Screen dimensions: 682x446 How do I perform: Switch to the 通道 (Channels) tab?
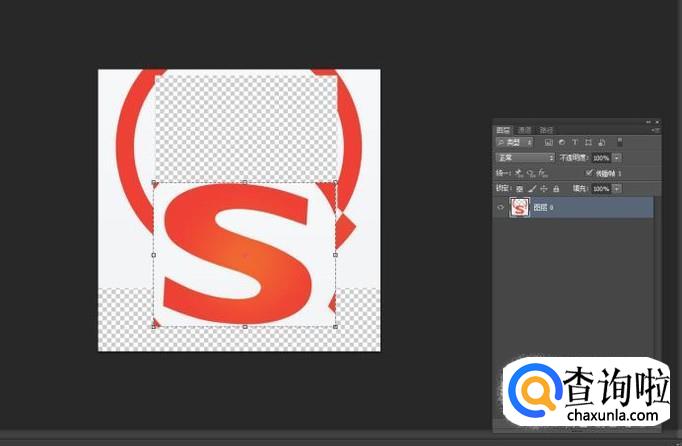tap(525, 130)
